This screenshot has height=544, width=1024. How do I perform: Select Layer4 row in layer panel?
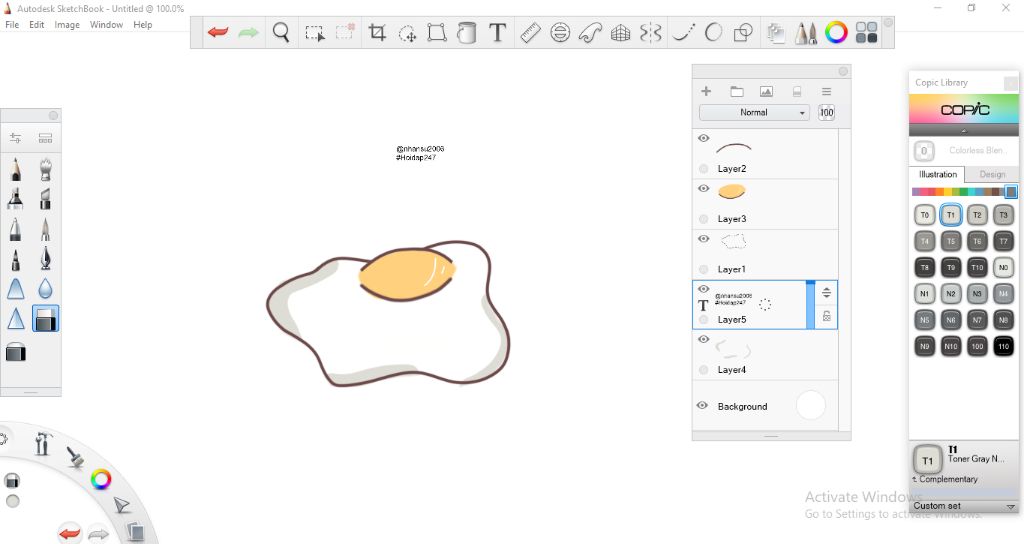click(x=765, y=355)
